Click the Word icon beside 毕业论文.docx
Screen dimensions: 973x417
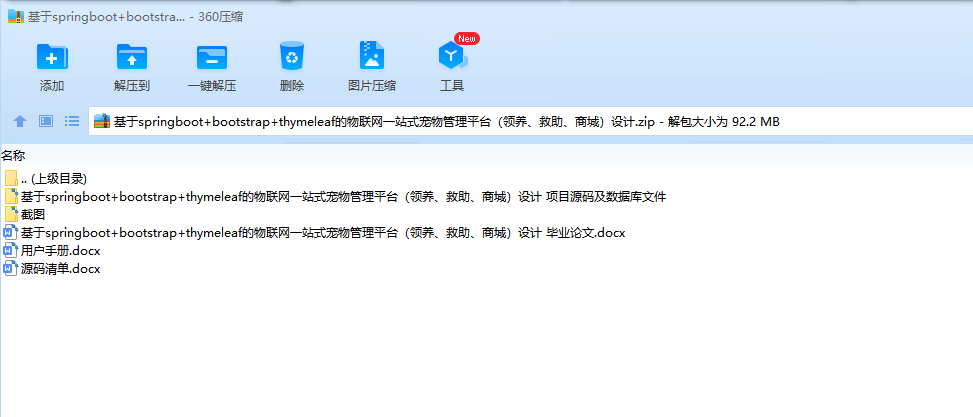[x=11, y=233]
